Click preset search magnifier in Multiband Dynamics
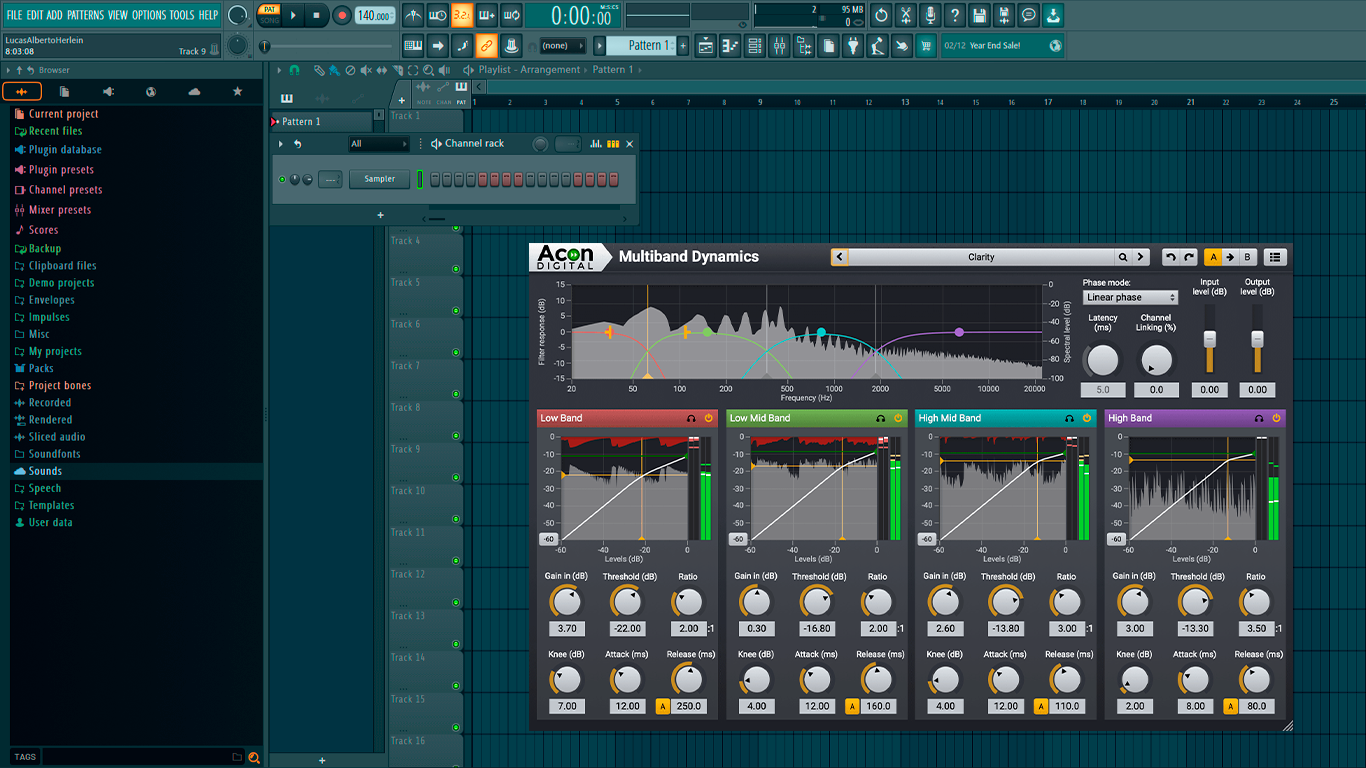 click(x=1123, y=257)
